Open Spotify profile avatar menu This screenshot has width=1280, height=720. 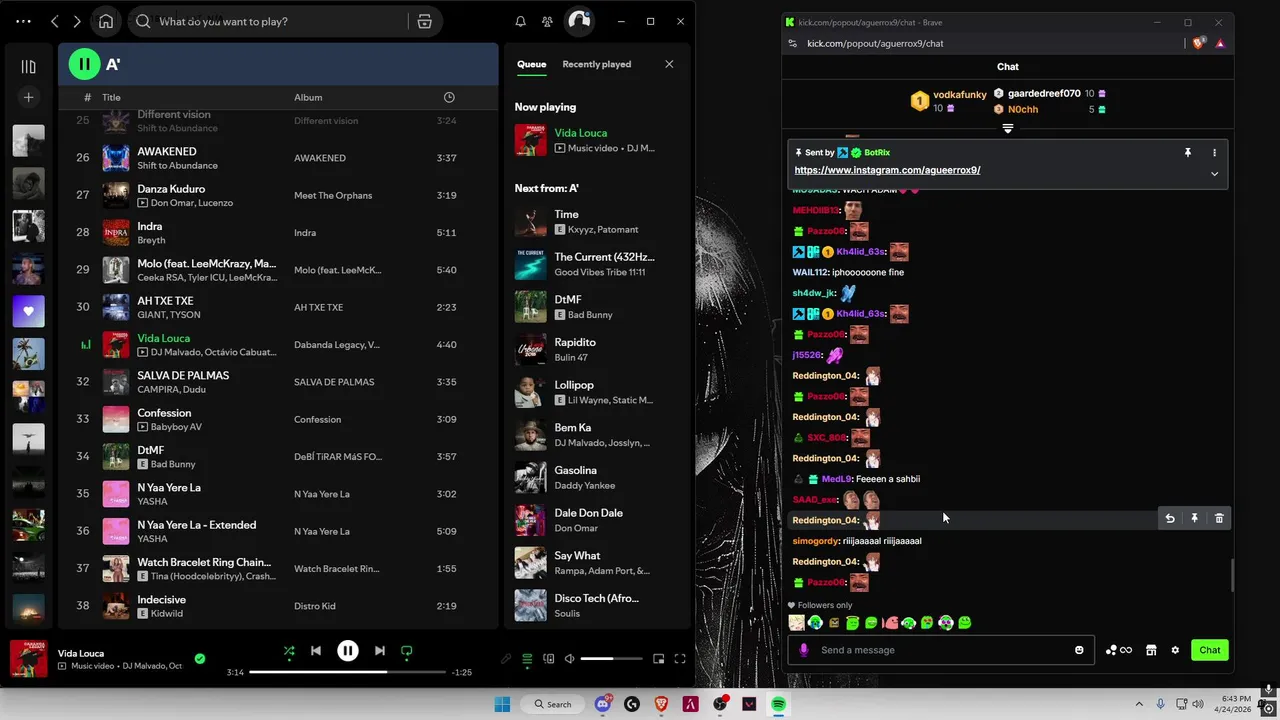pos(579,21)
